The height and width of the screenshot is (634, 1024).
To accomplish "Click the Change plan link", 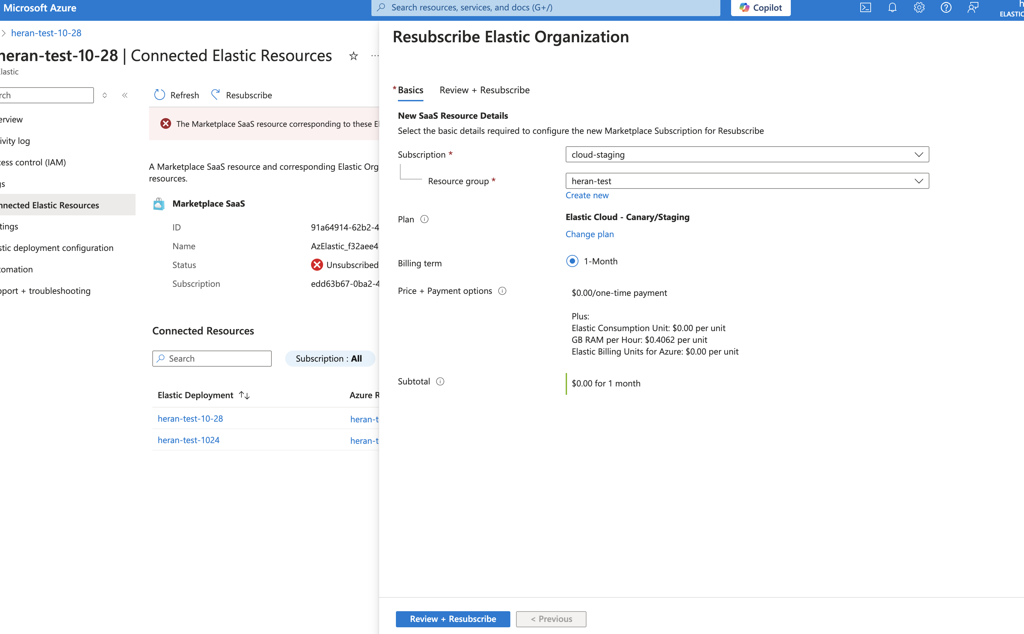I will tap(589, 234).
